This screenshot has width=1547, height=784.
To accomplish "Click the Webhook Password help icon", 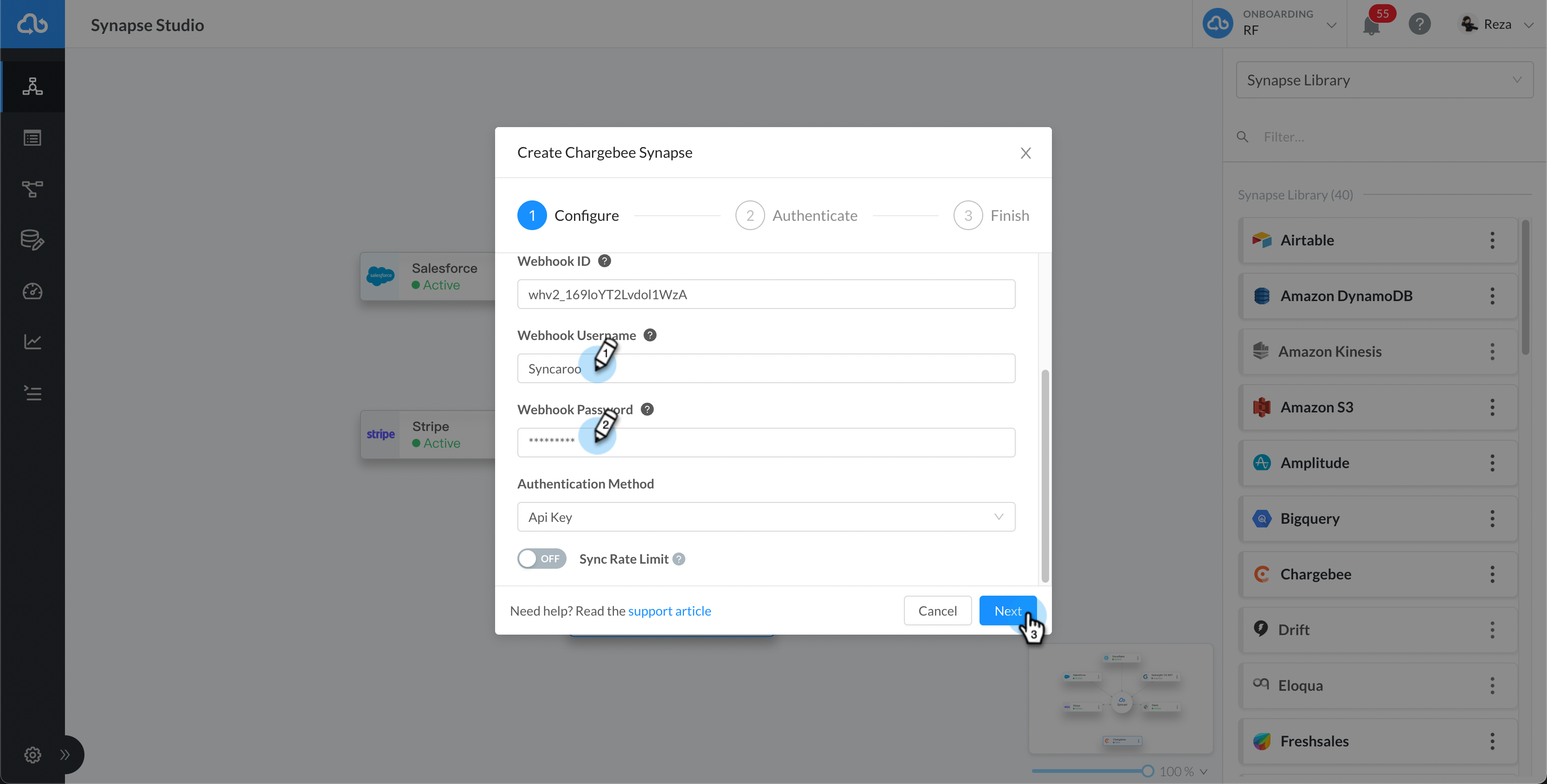I will [647, 410].
